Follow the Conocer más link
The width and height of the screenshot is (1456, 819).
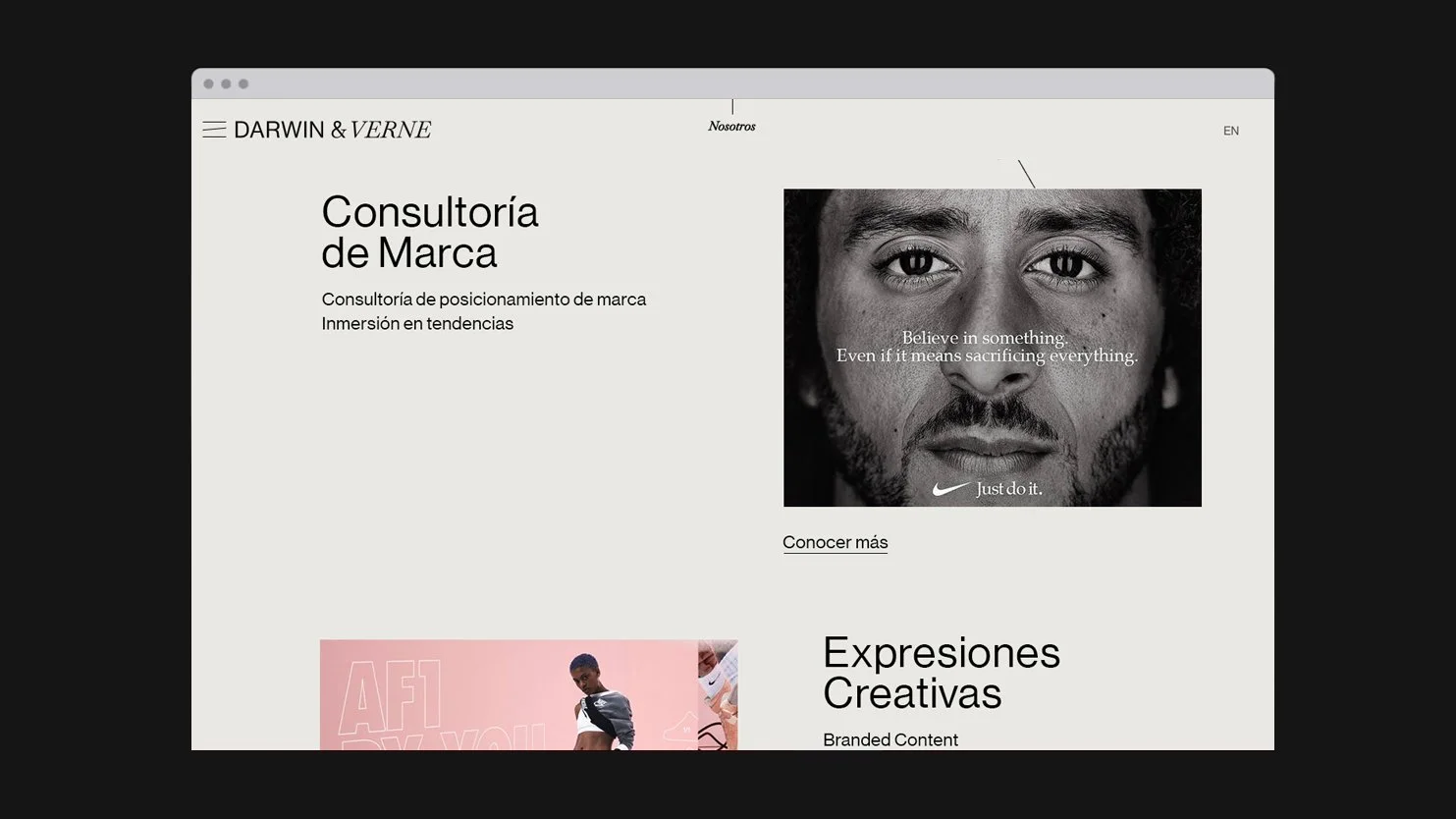pyautogui.click(x=836, y=542)
